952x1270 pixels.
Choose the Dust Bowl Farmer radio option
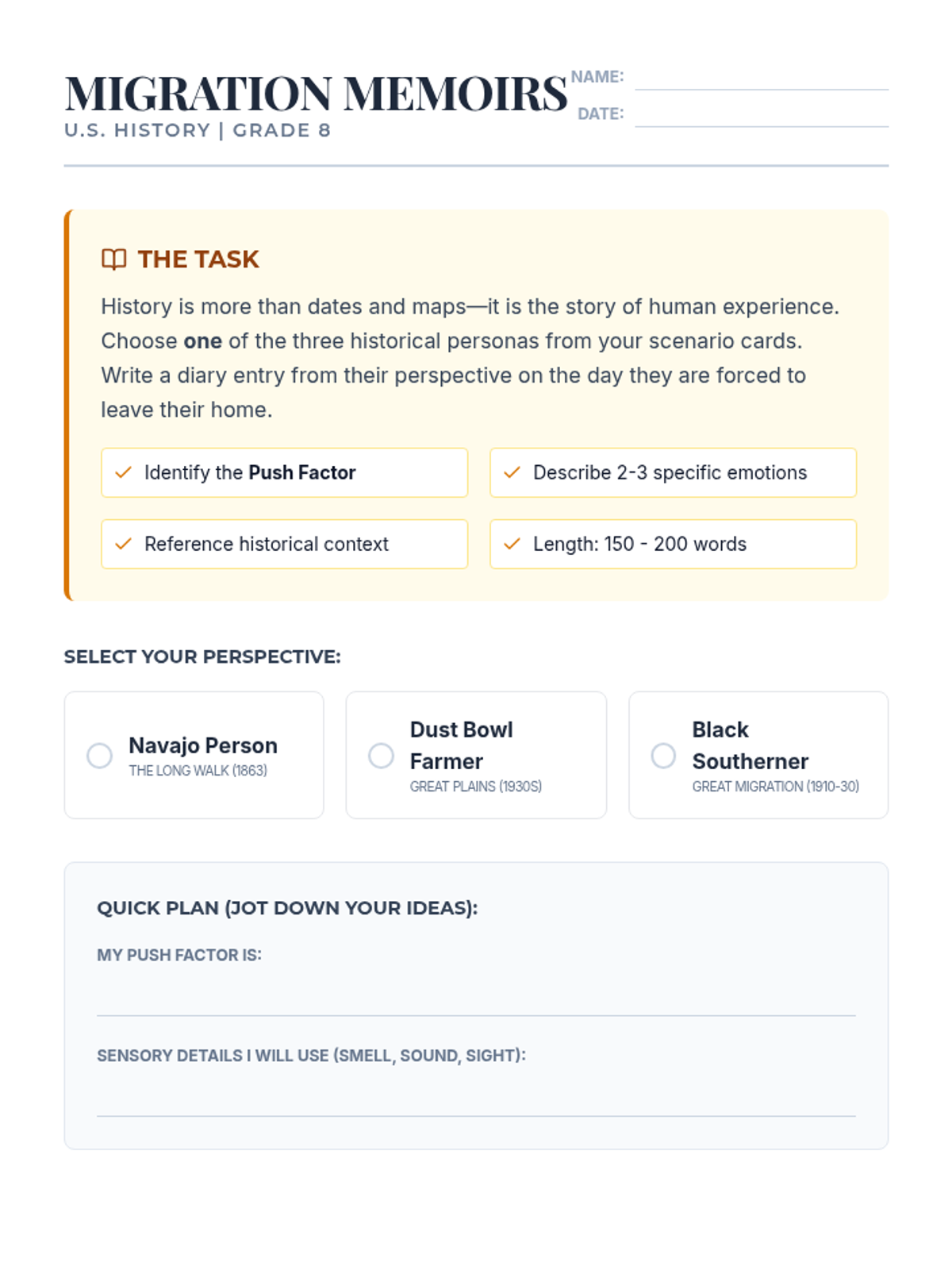[x=381, y=756]
